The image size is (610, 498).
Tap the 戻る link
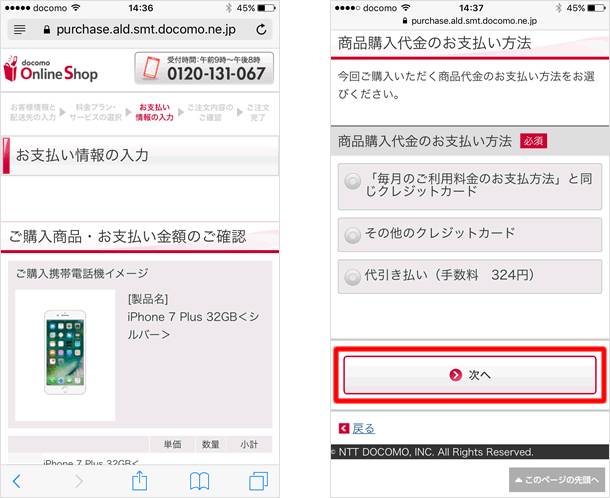363,428
